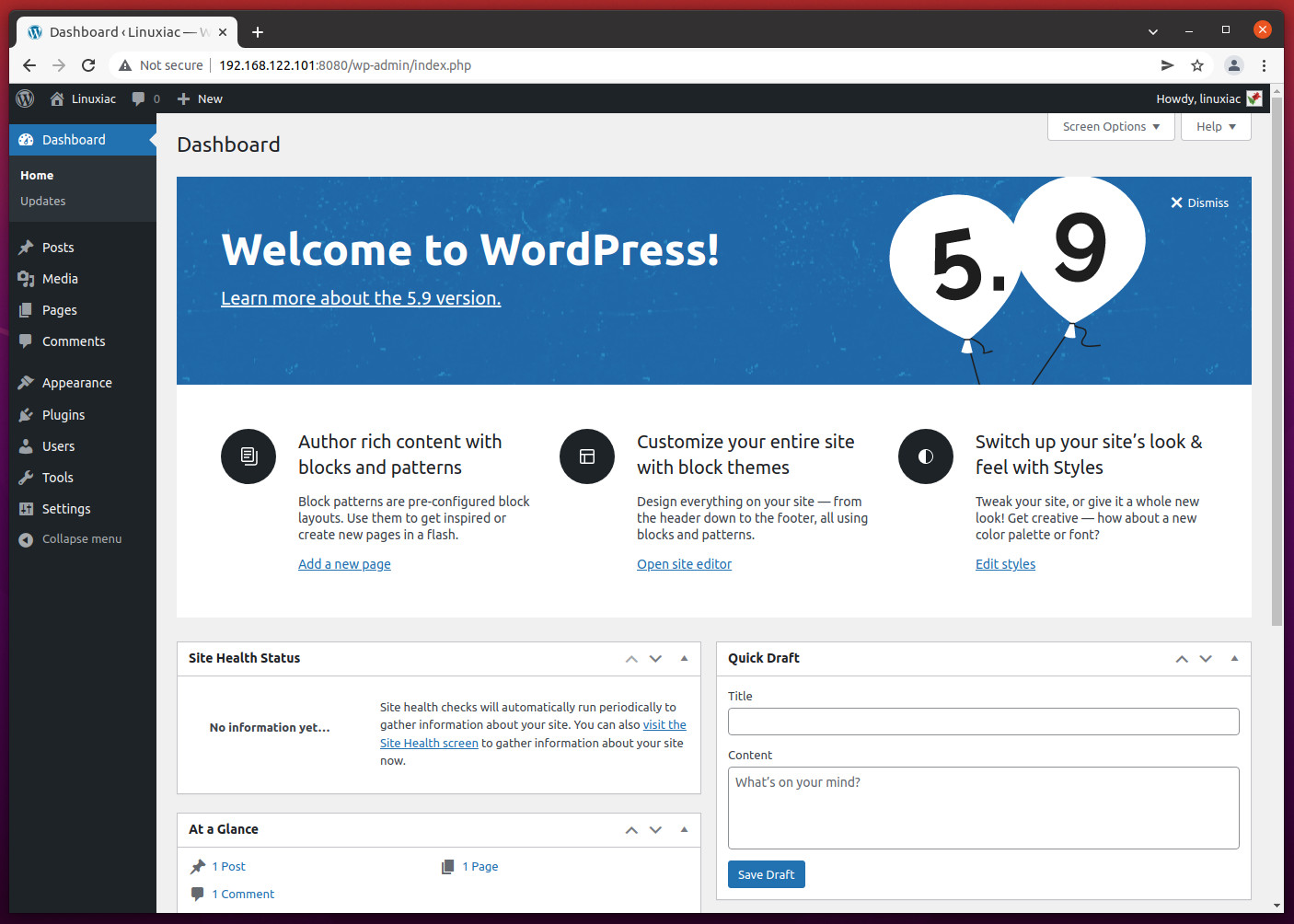
Task: Click the Plugins plug icon
Action: (26, 415)
